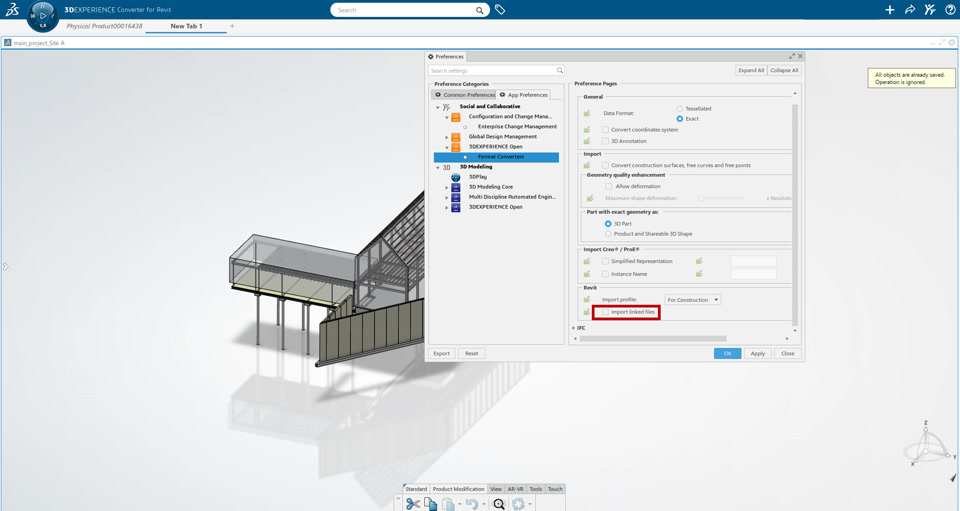Open the Physical Product00016438 tab

point(104,26)
